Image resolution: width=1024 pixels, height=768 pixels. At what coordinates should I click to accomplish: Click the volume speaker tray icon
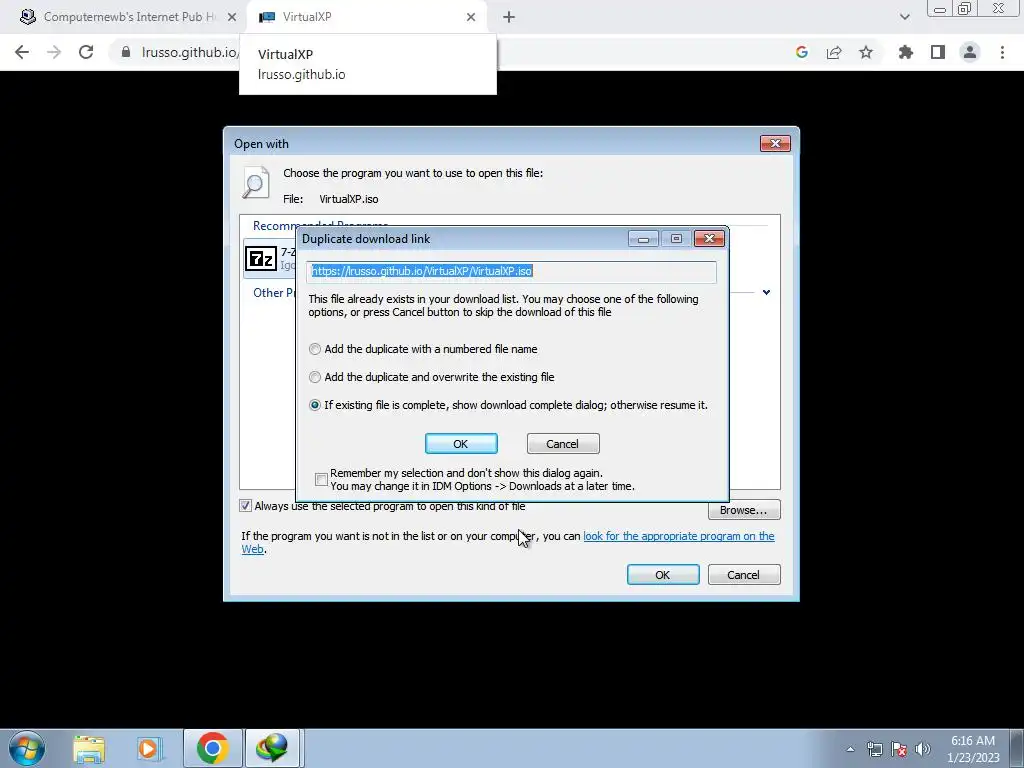pos(923,749)
